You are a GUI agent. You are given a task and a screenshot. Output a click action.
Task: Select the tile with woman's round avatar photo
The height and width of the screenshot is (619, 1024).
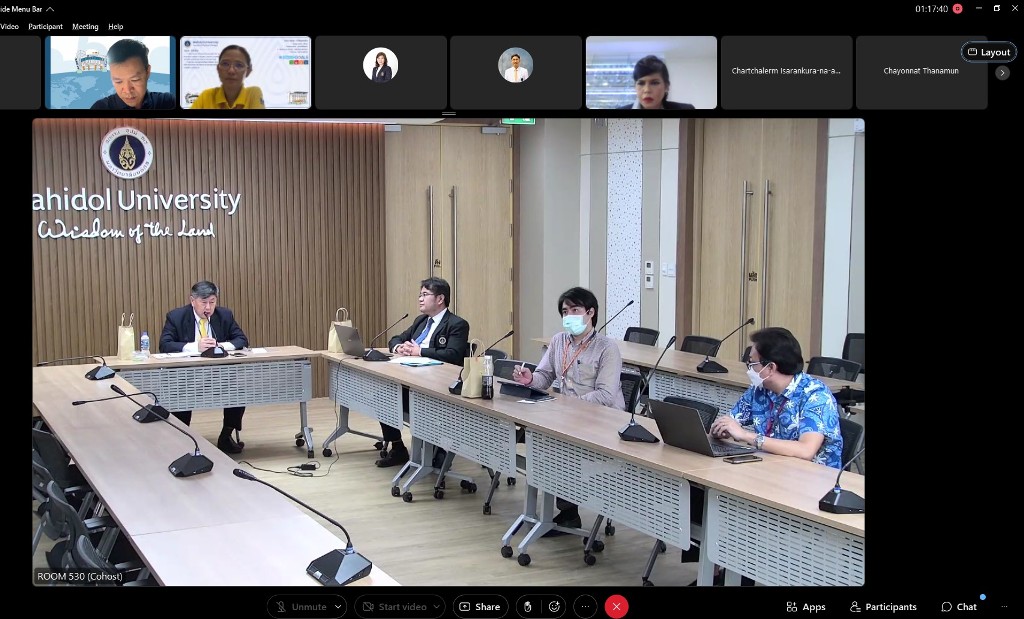pos(381,72)
